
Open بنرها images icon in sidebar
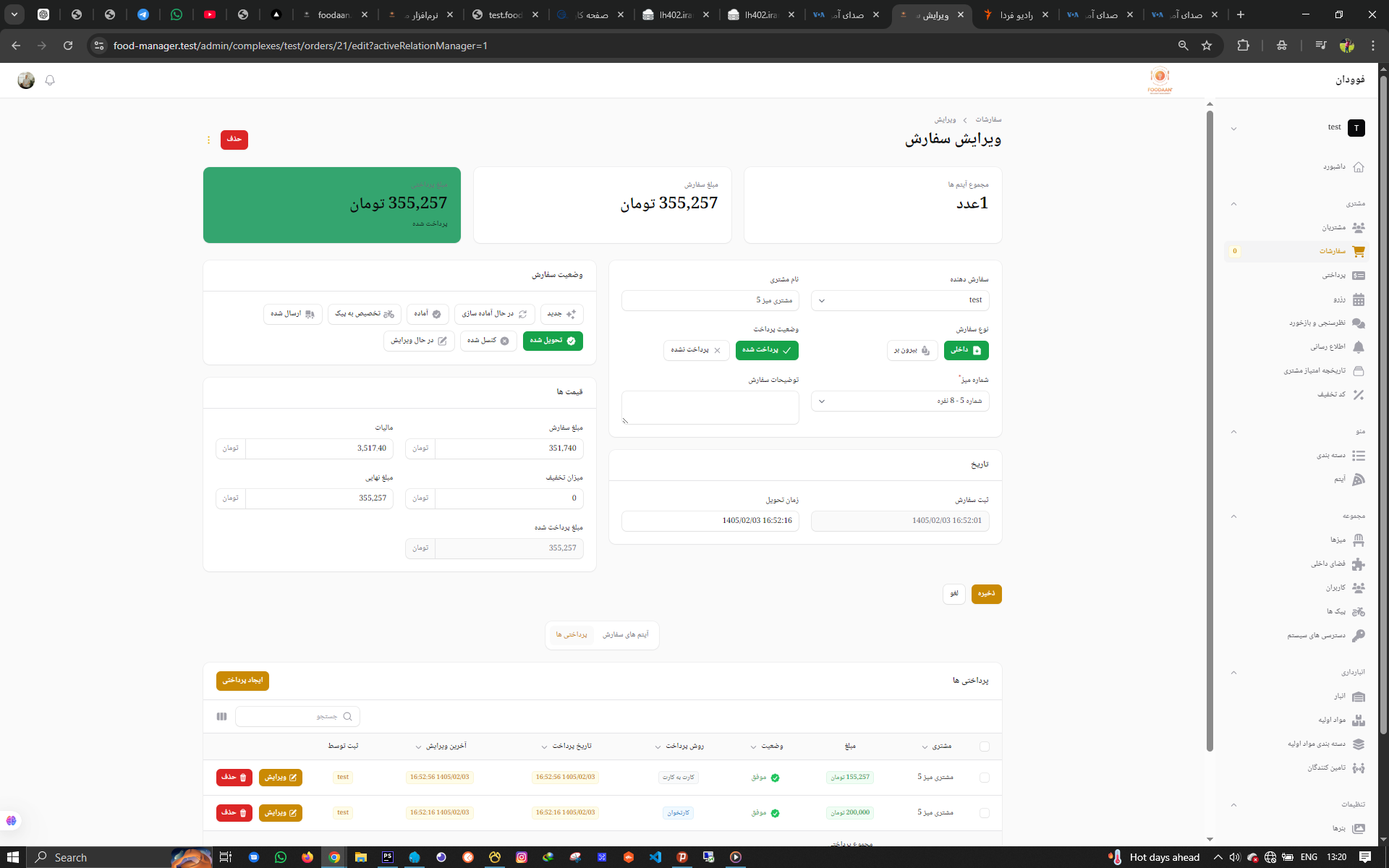click(1359, 828)
